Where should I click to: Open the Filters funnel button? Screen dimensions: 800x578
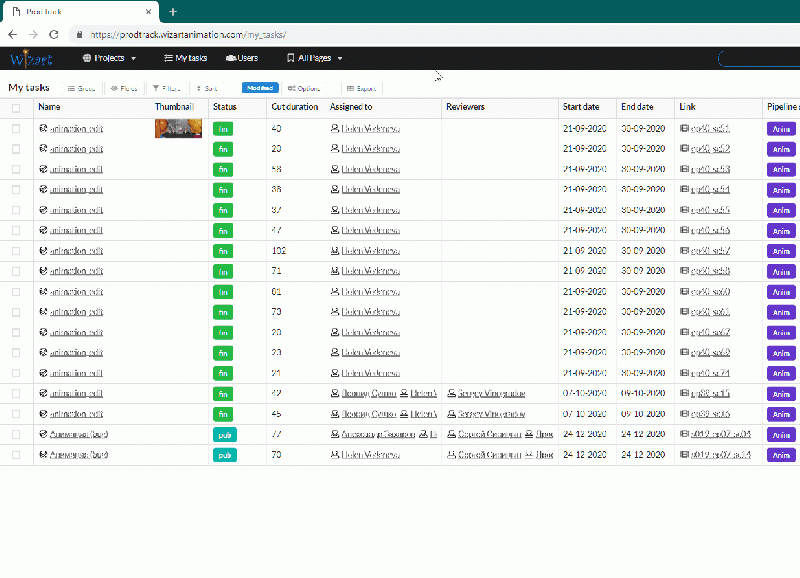pyautogui.click(x=166, y=88)
